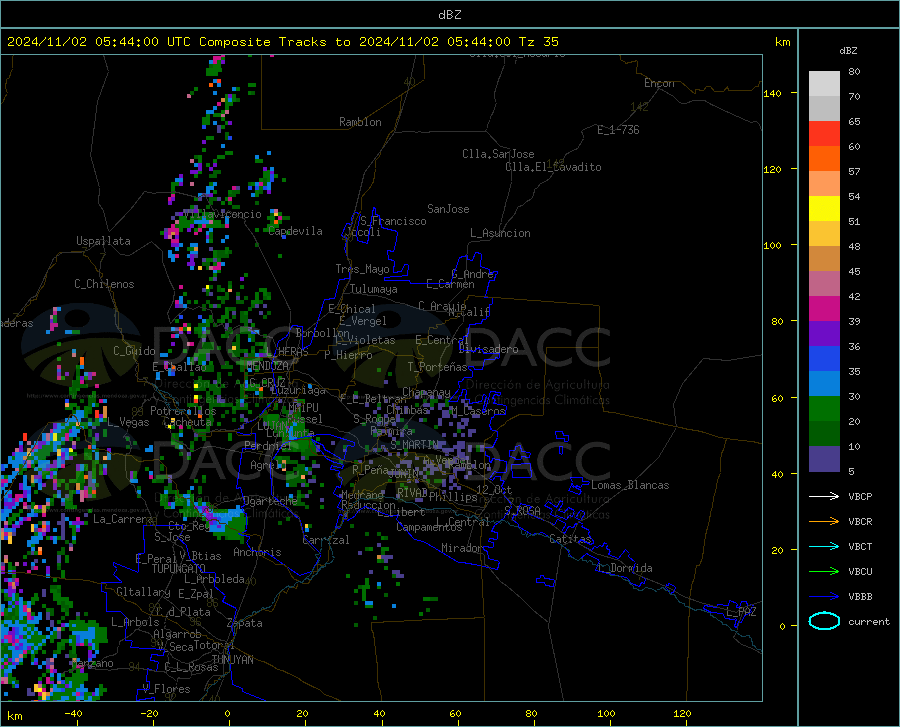Select the blue 35 dBZ color swatch
This screenshot has height=727, width=900.
824,359
